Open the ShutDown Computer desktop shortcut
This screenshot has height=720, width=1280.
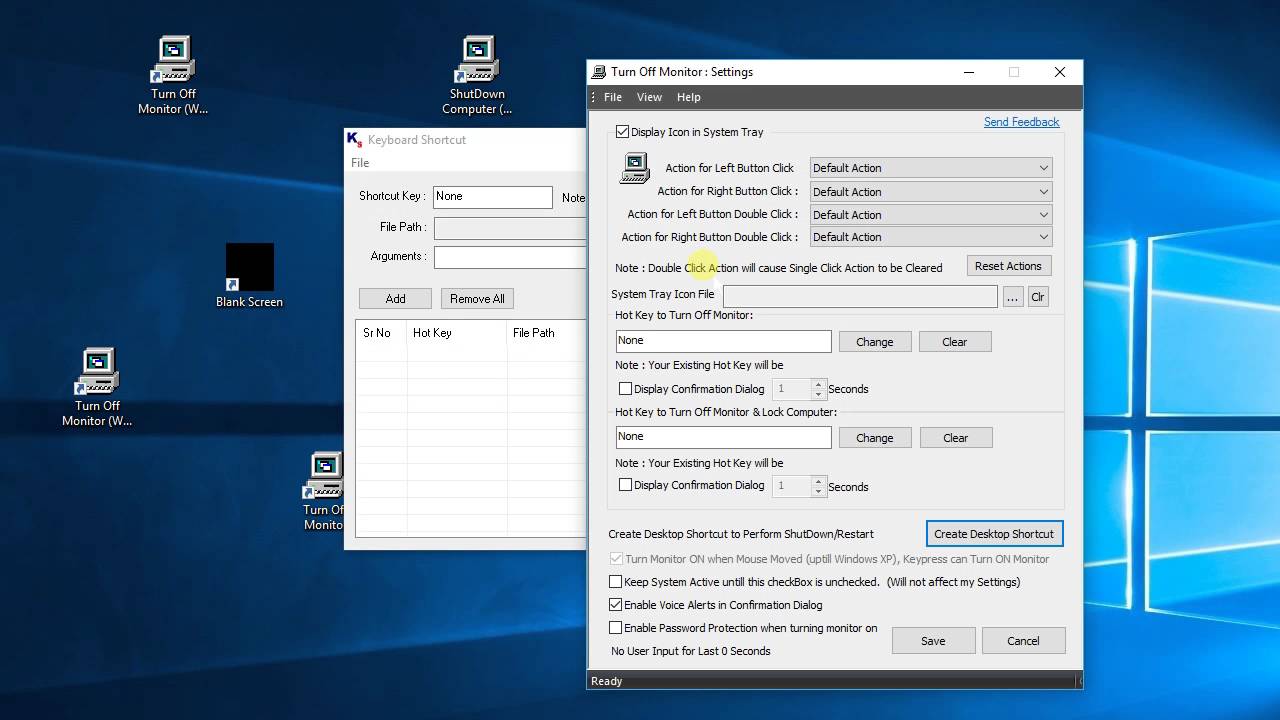[477, 76]
